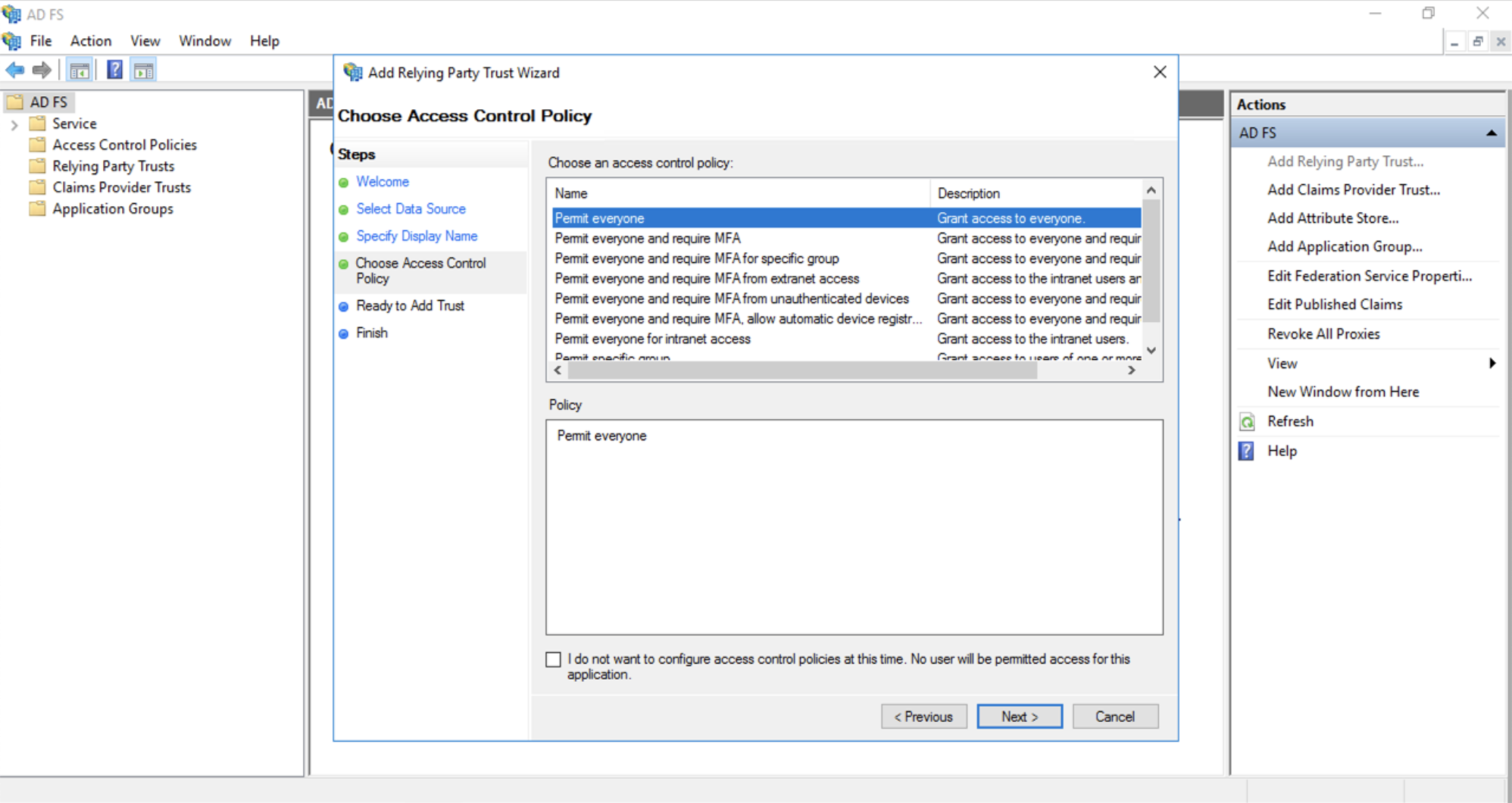This screenshot has width=1512, height=803.
Task: Click 'Add Claims Provider Trust...' action
Action: pyautogui.click(x=1354, y=190)
